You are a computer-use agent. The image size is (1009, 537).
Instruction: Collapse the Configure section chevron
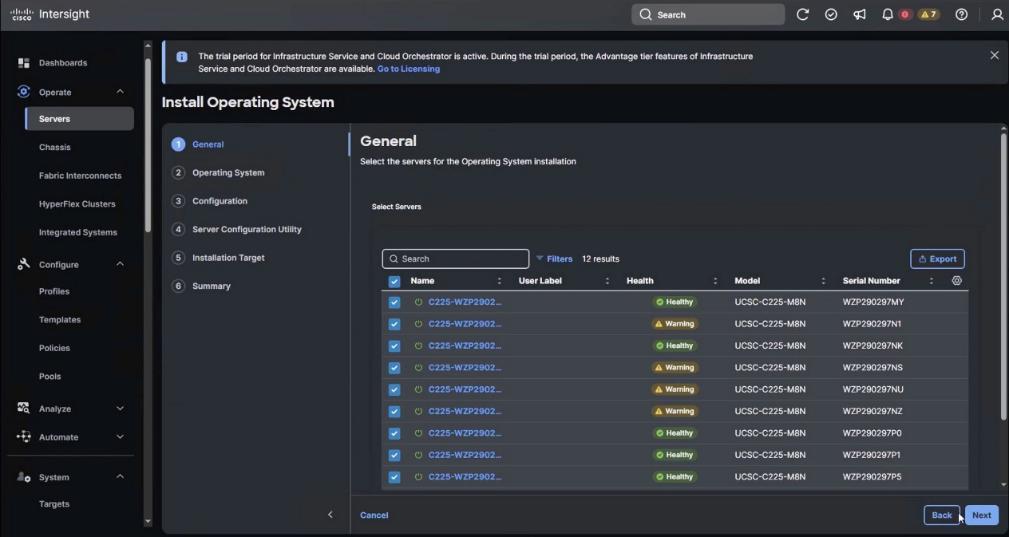[x=120, y=264]
